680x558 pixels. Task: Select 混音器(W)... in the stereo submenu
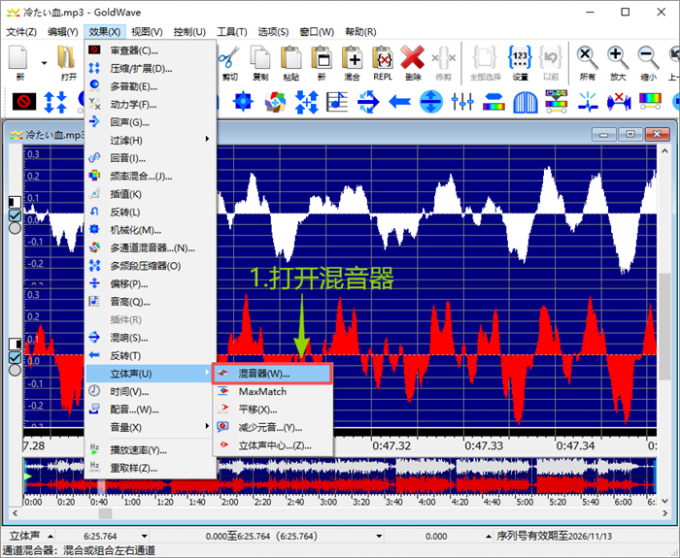pos(272,373)
